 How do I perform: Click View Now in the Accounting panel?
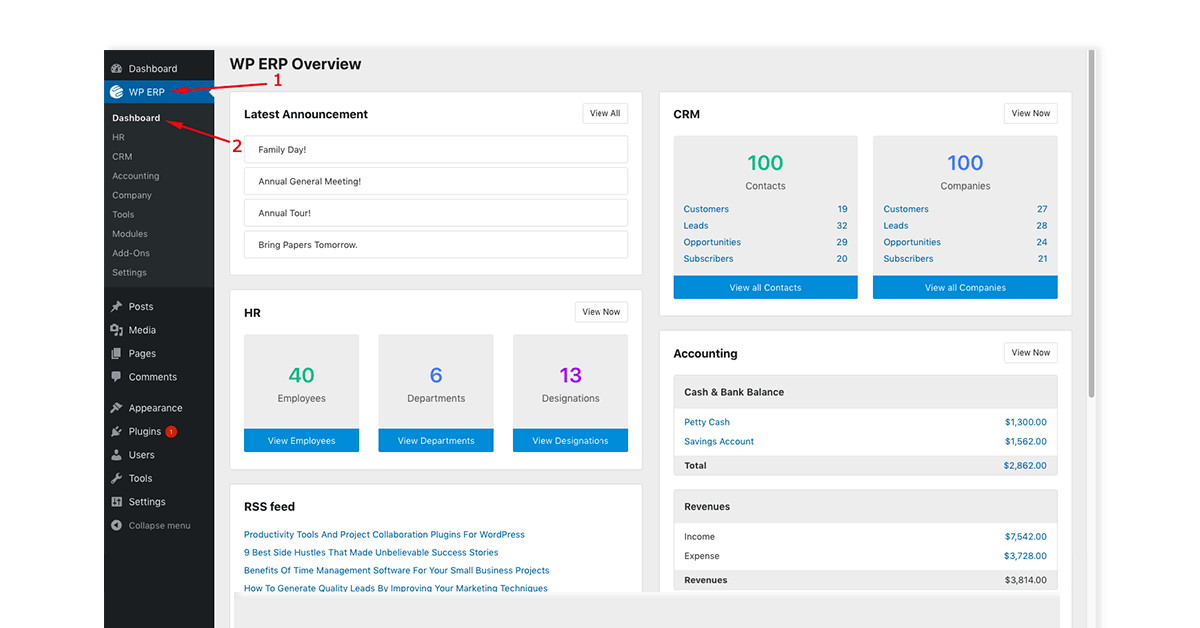coord(1031,353)
